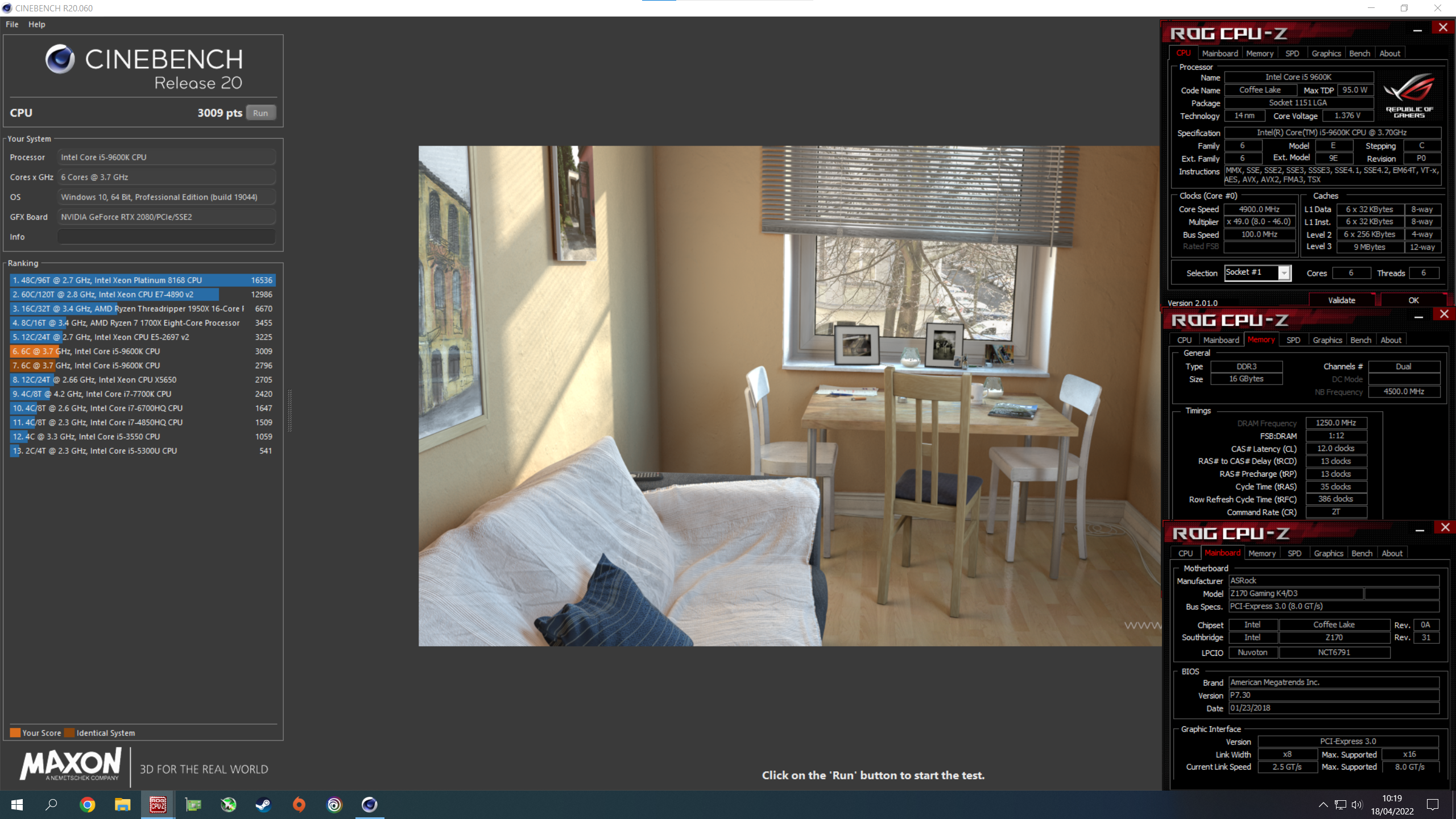Click the rendered room scene image

pyautogui.click(x=790, y=396)
